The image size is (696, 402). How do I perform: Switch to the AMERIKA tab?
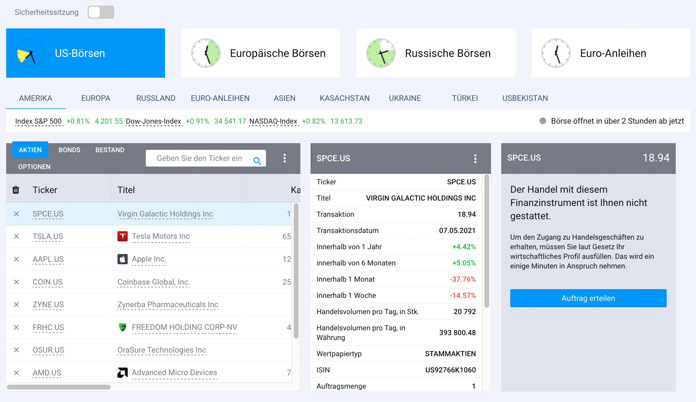point(36,98)
